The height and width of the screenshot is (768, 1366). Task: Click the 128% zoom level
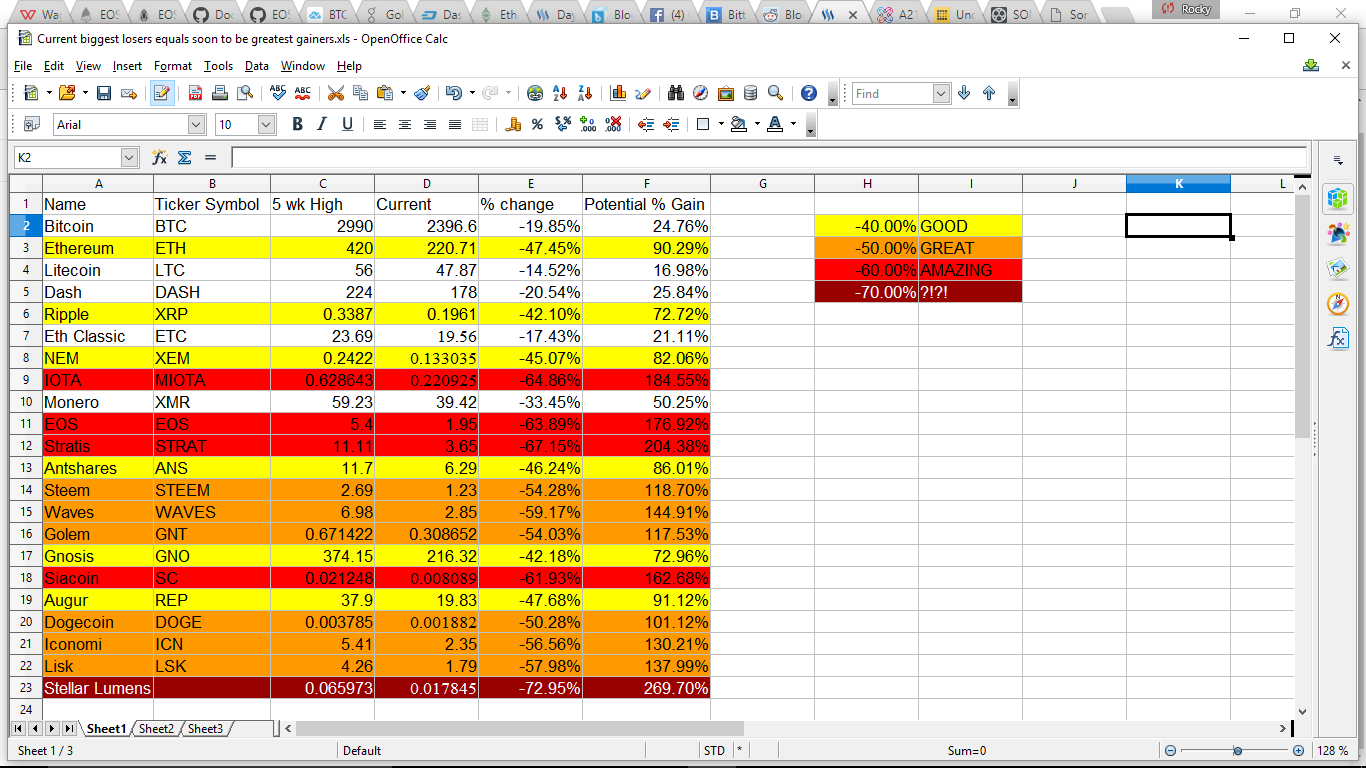pos(1332,751)
